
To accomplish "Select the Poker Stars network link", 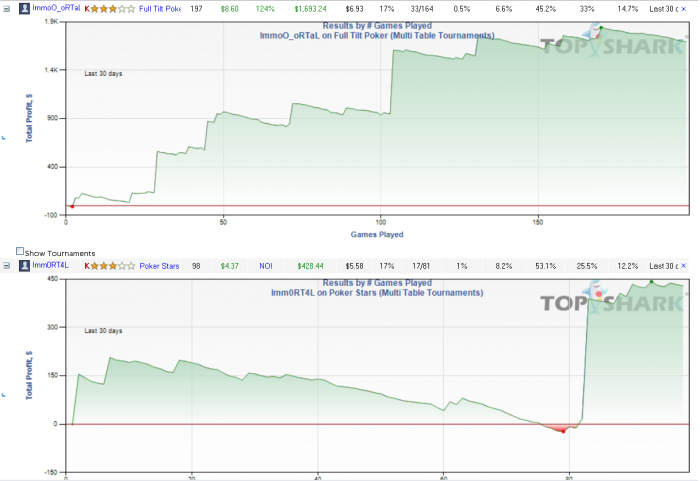I will [159, 266].
